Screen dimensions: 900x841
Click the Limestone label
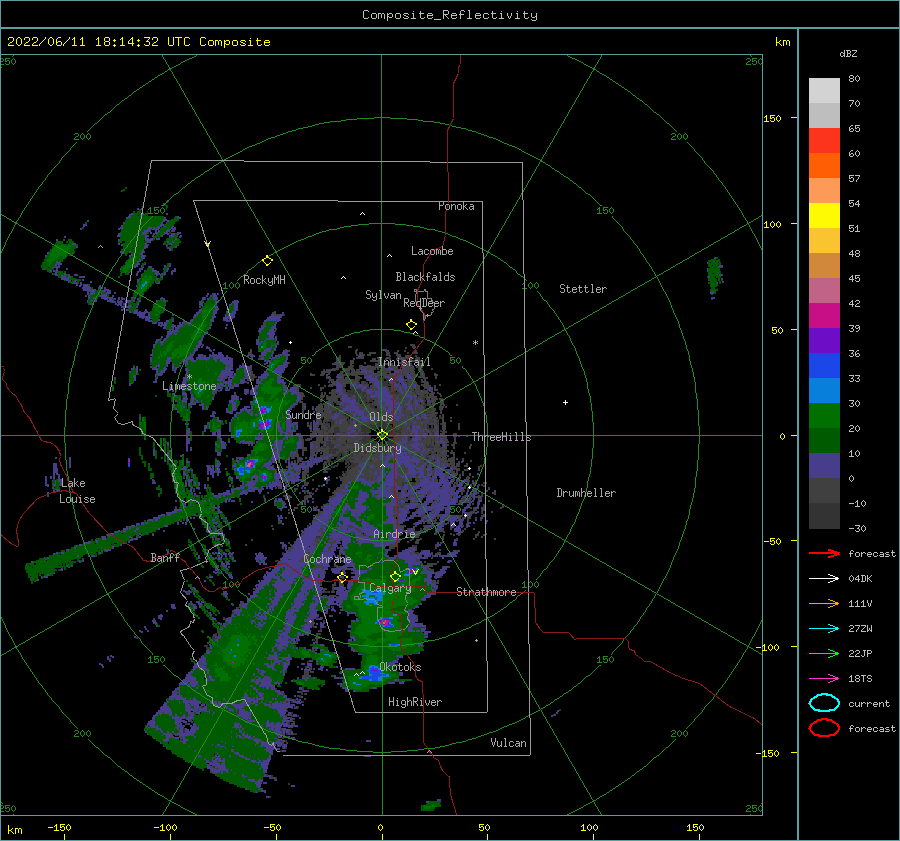pyautogui.click(x=189, y=386)
